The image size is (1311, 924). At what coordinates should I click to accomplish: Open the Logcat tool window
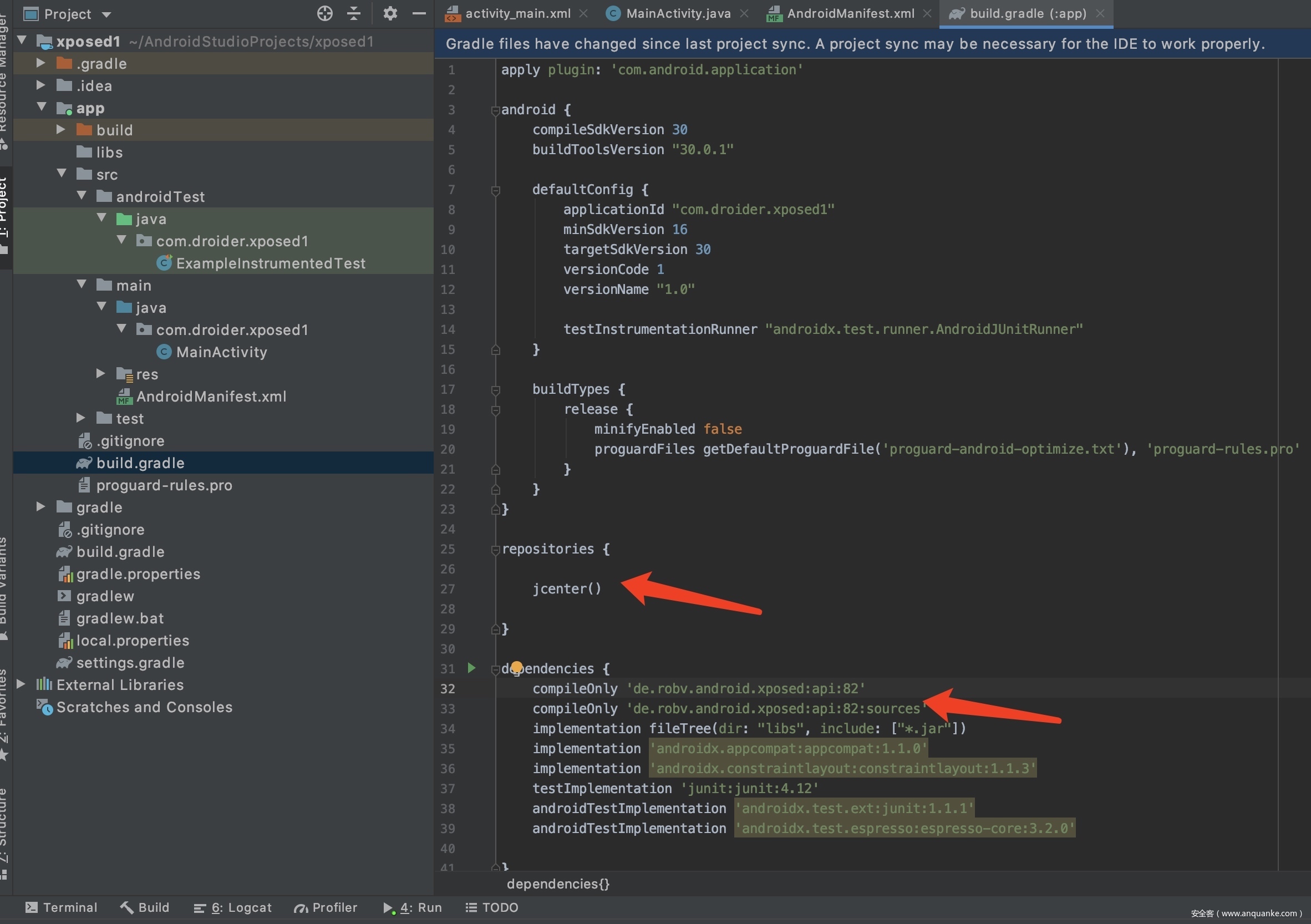click(x=233, y=907)
